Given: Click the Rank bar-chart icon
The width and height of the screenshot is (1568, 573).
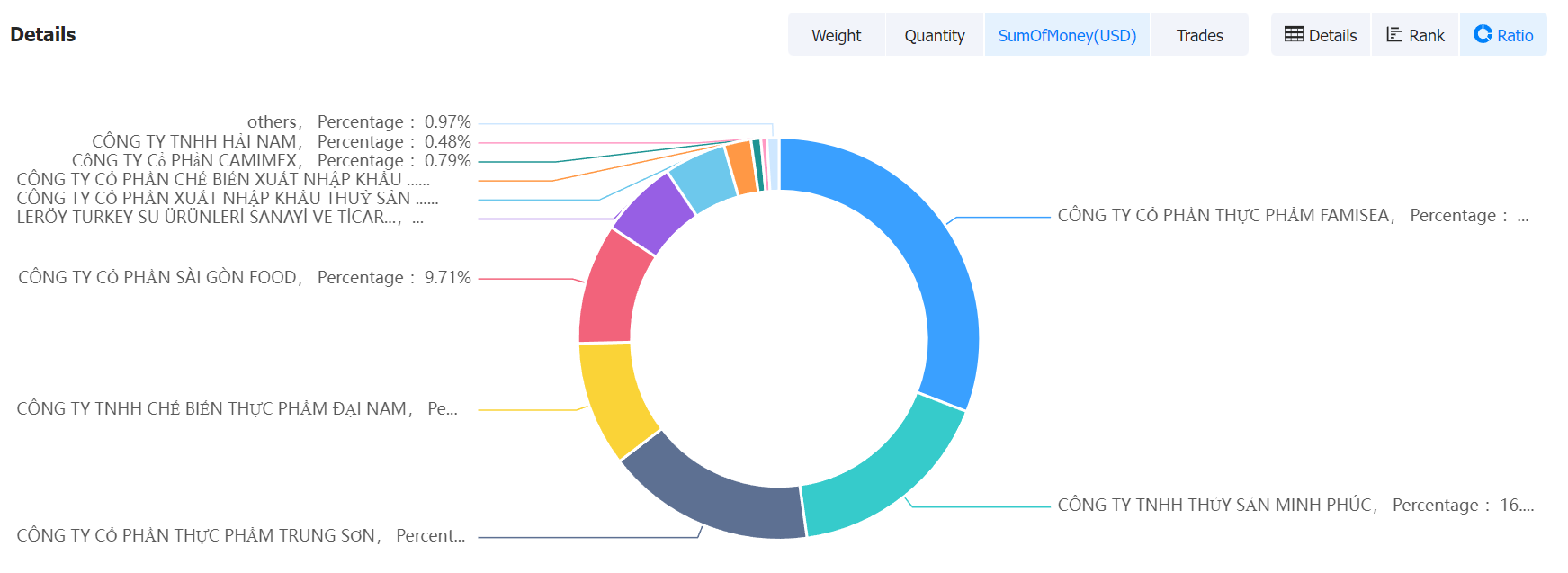Looking at the screenshot, I should point(1394,34).
